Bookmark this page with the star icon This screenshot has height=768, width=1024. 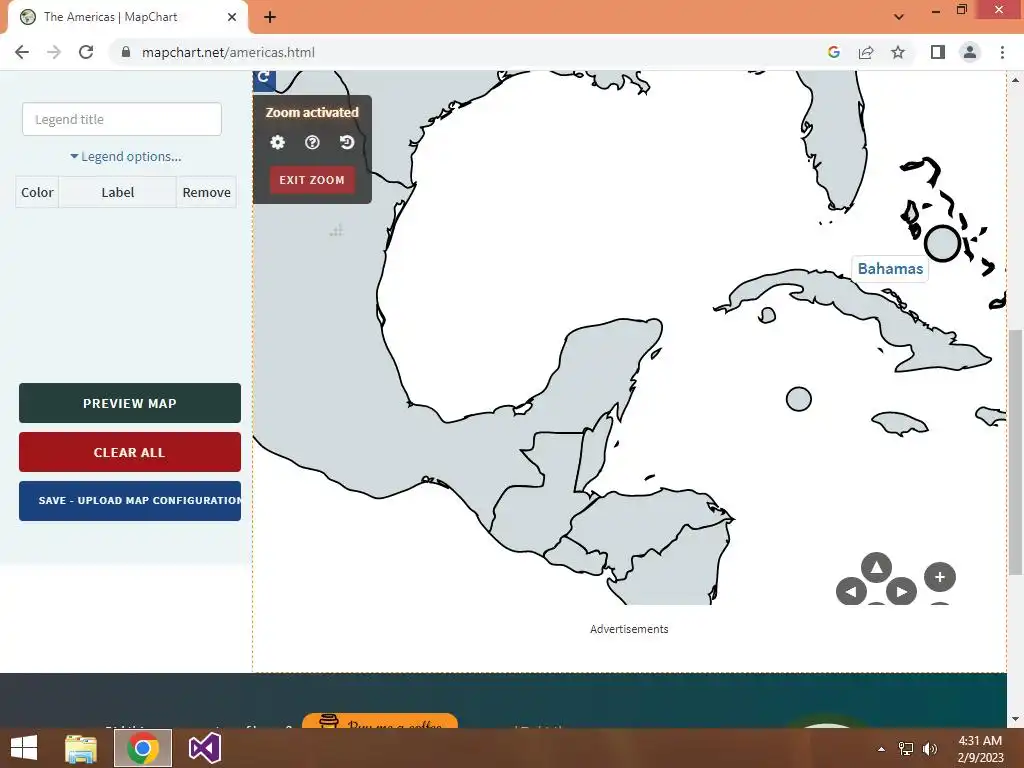(x=898, y=52)
